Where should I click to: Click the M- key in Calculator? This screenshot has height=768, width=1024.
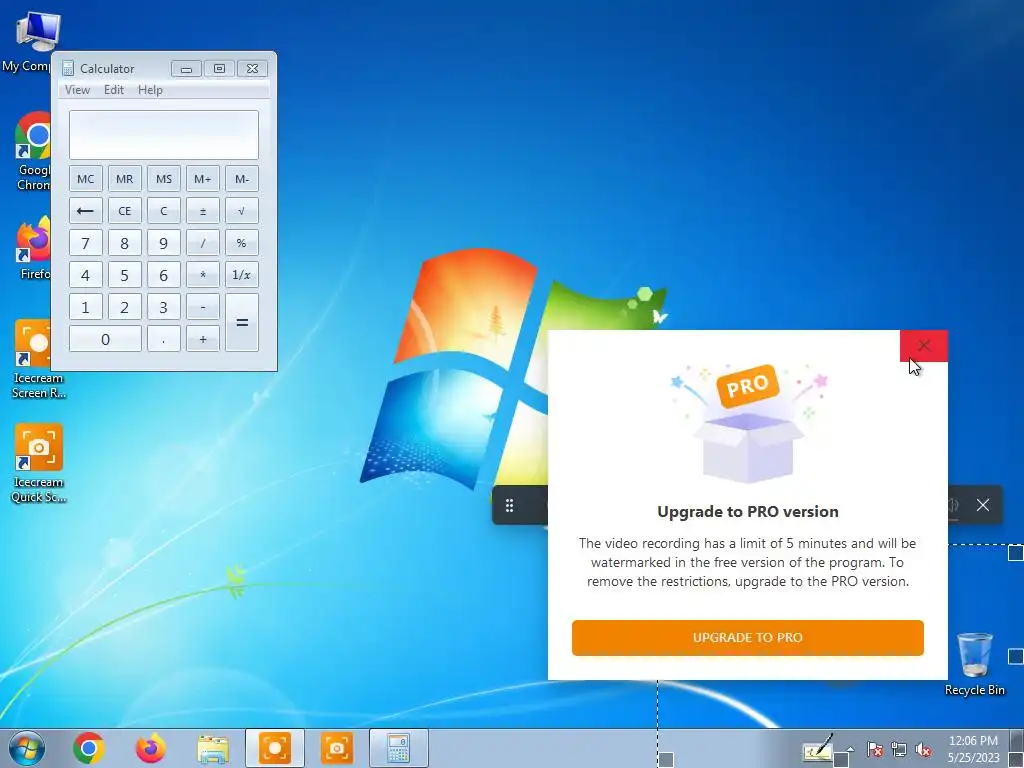click(x=242, y=179)
